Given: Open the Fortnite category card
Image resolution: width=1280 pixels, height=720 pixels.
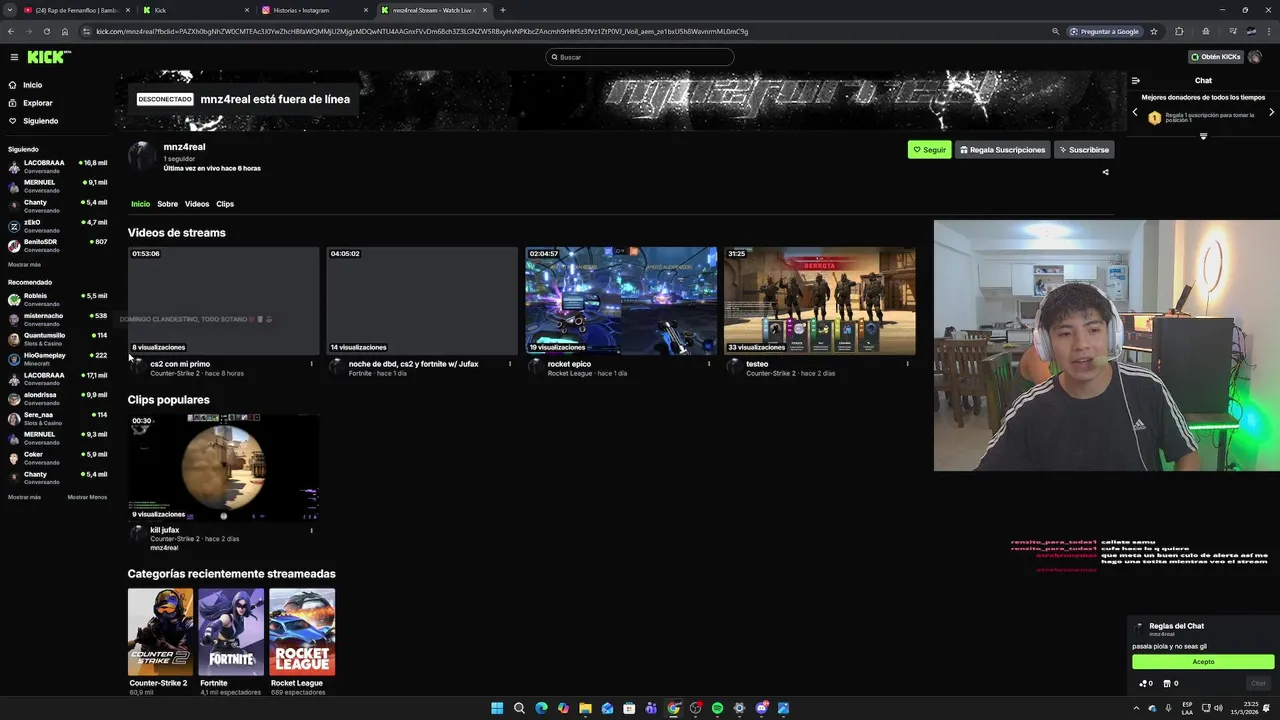Looking at the screenshot, I should pyautogui.click(x=231, y=632).
